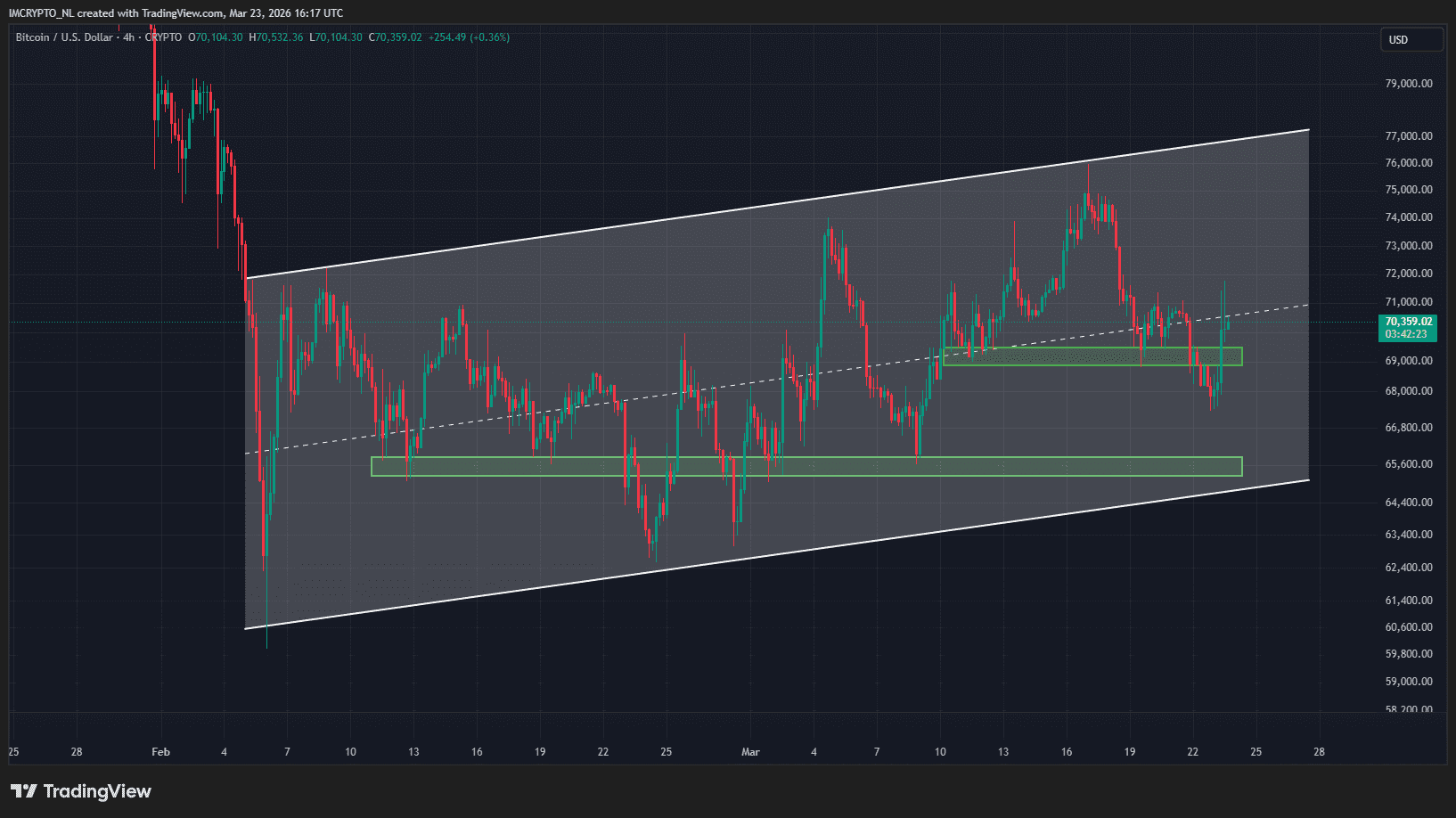Click the 65,600.00 price axis label
Image resolution: width=1456 pixels, height=818 pixels.
[x=1409, y=464]
